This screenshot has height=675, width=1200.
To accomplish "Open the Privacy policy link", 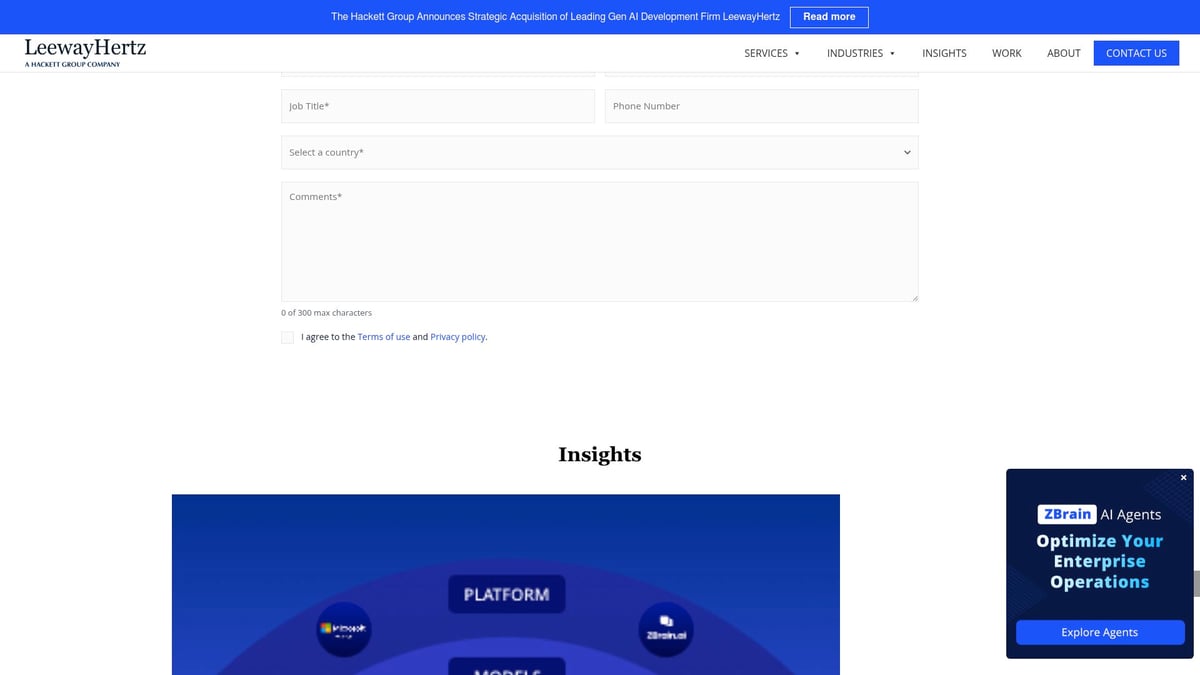I will click(x=457, y=337).
